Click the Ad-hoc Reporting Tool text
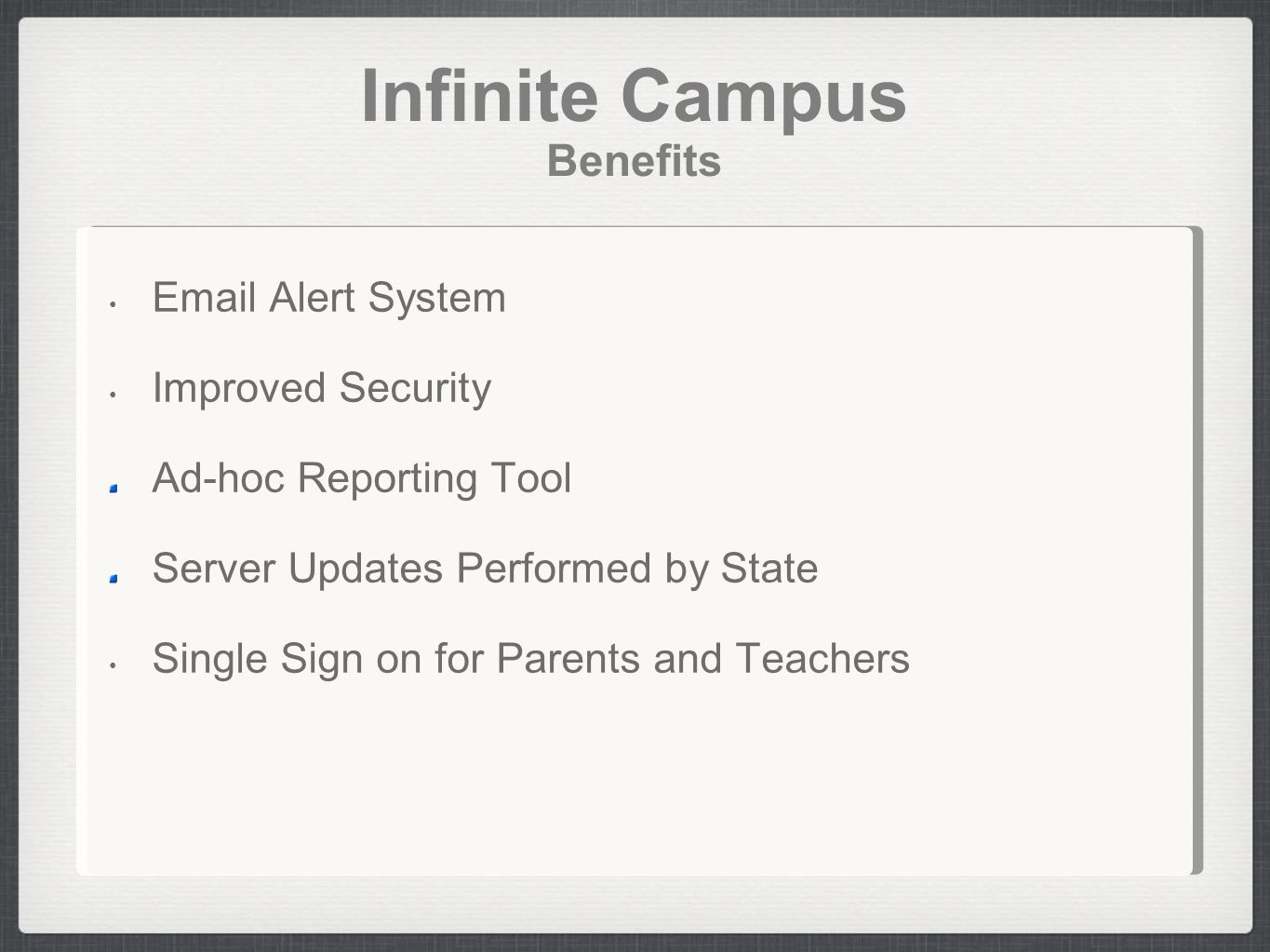1270x952 pixels. tap(362, 478)
